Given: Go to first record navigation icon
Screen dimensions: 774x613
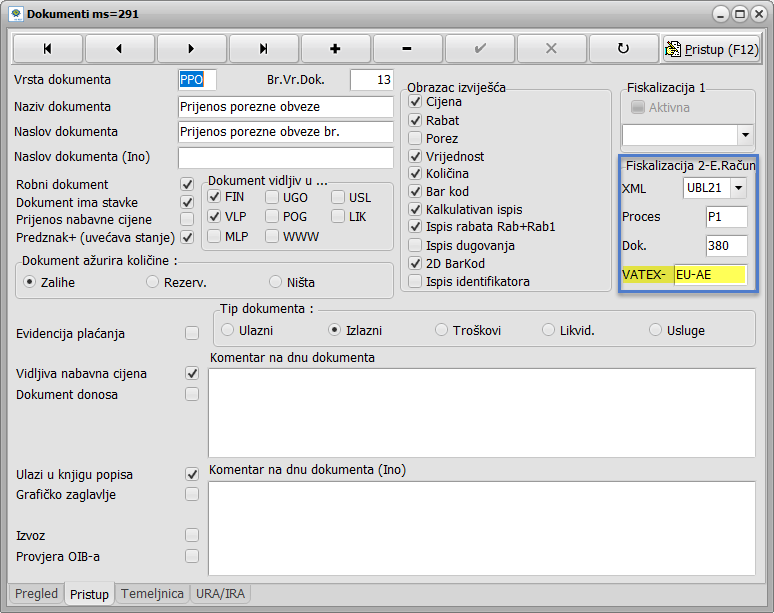Looking at the screenshot, I should (x=47, y=48).
